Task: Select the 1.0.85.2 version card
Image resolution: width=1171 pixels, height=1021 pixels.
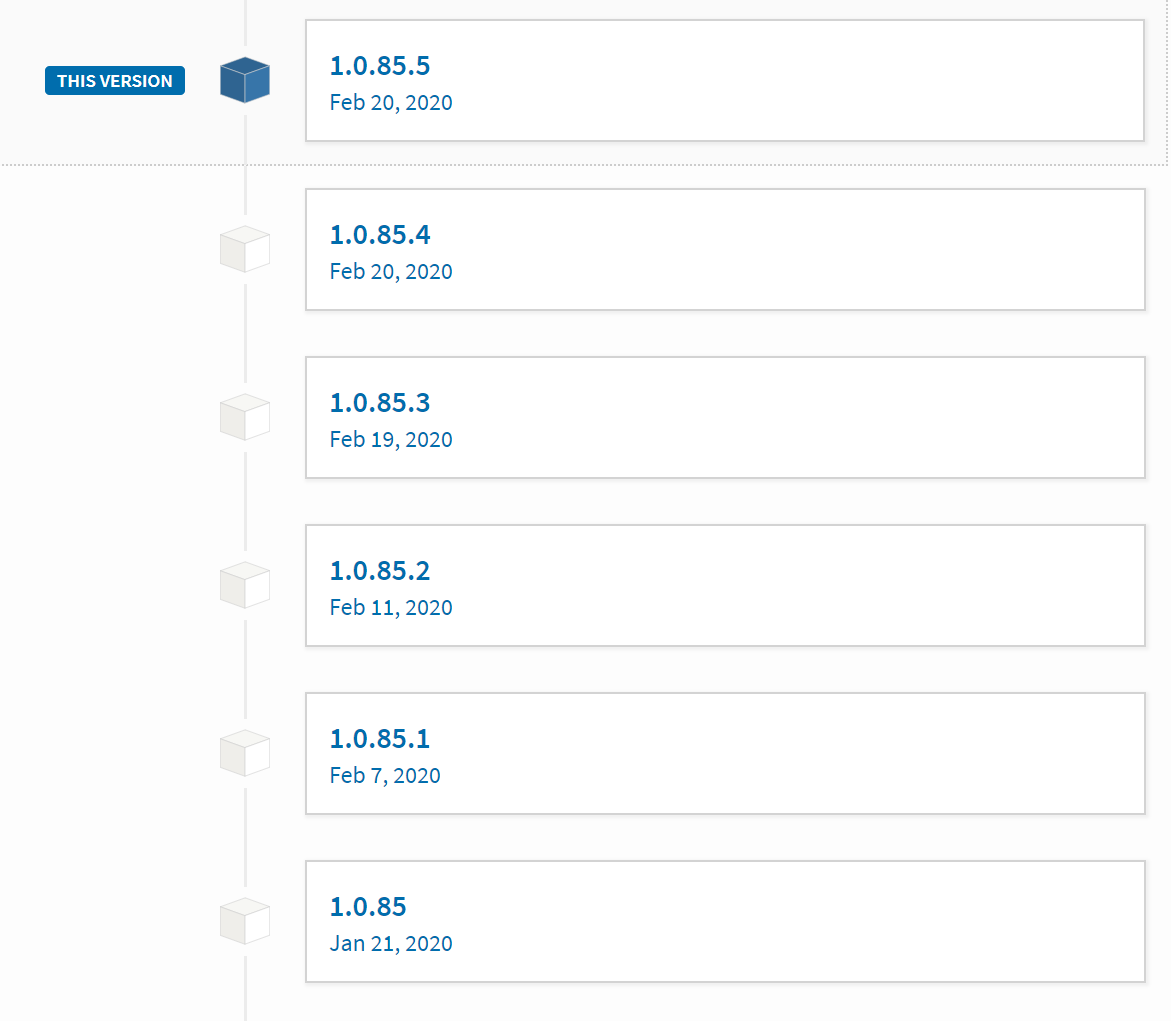Action: (x=725, y=585)
